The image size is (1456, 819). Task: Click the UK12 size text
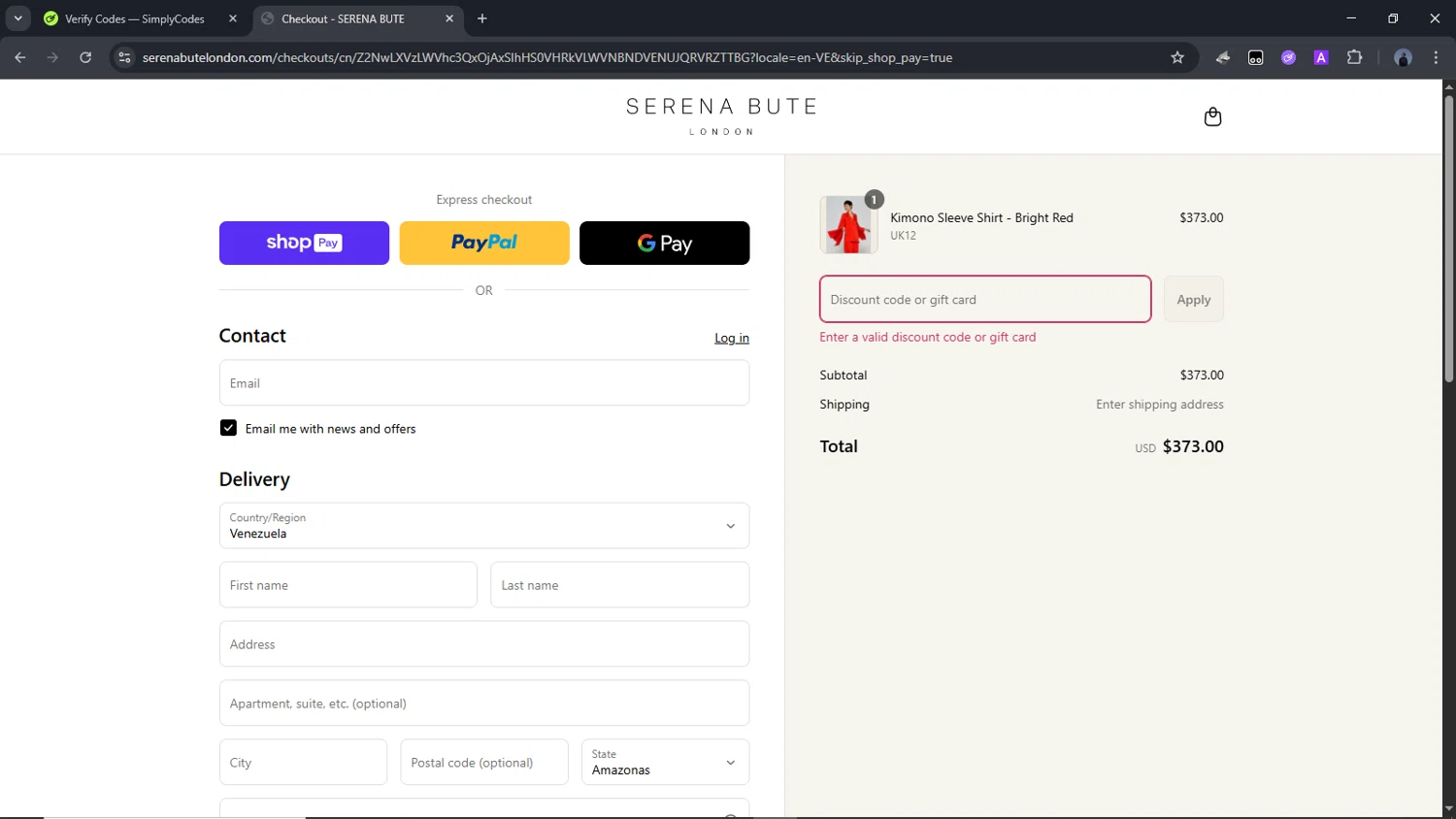point(903,236)
